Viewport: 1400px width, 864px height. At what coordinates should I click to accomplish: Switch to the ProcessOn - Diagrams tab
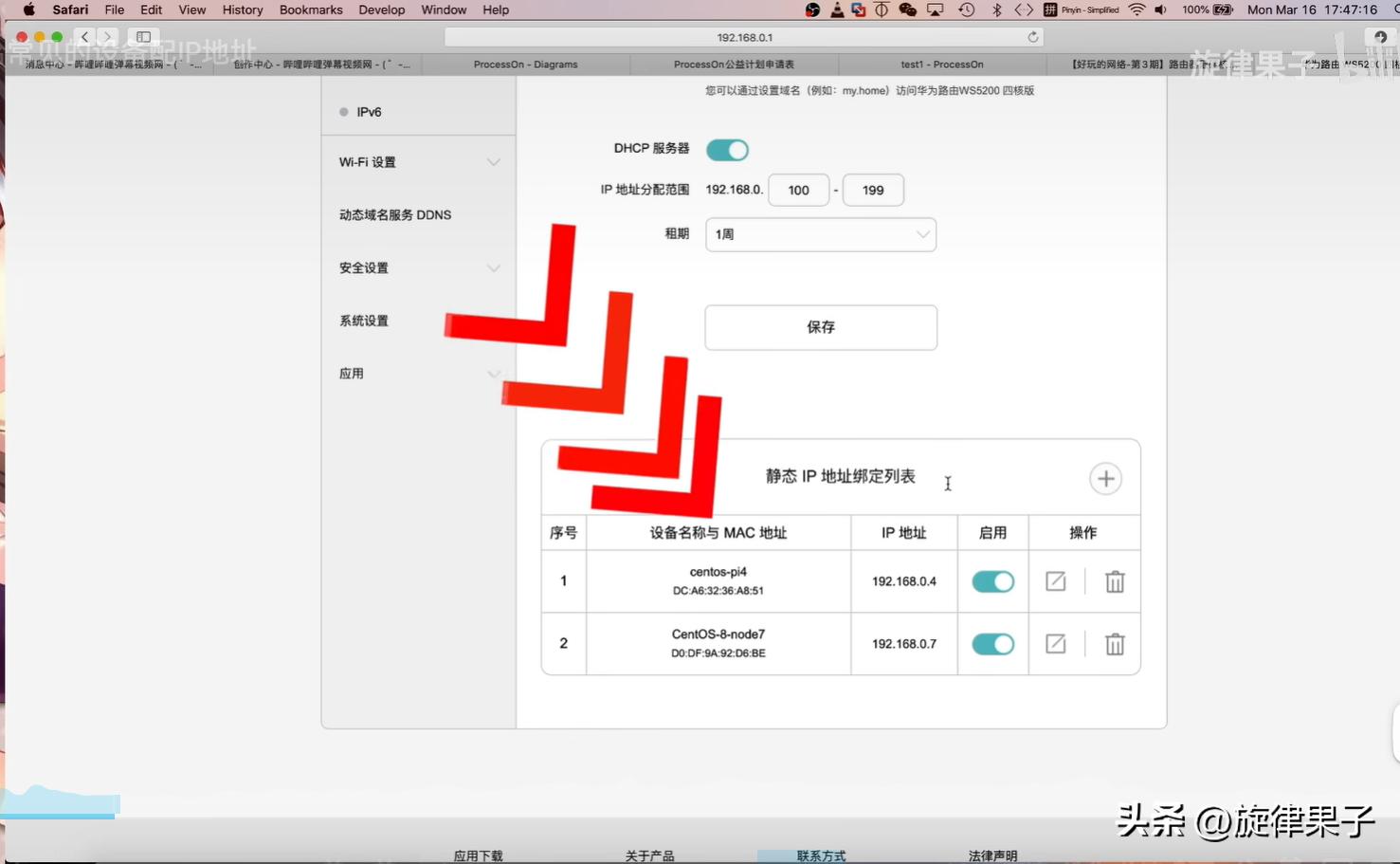coord(525,64)
